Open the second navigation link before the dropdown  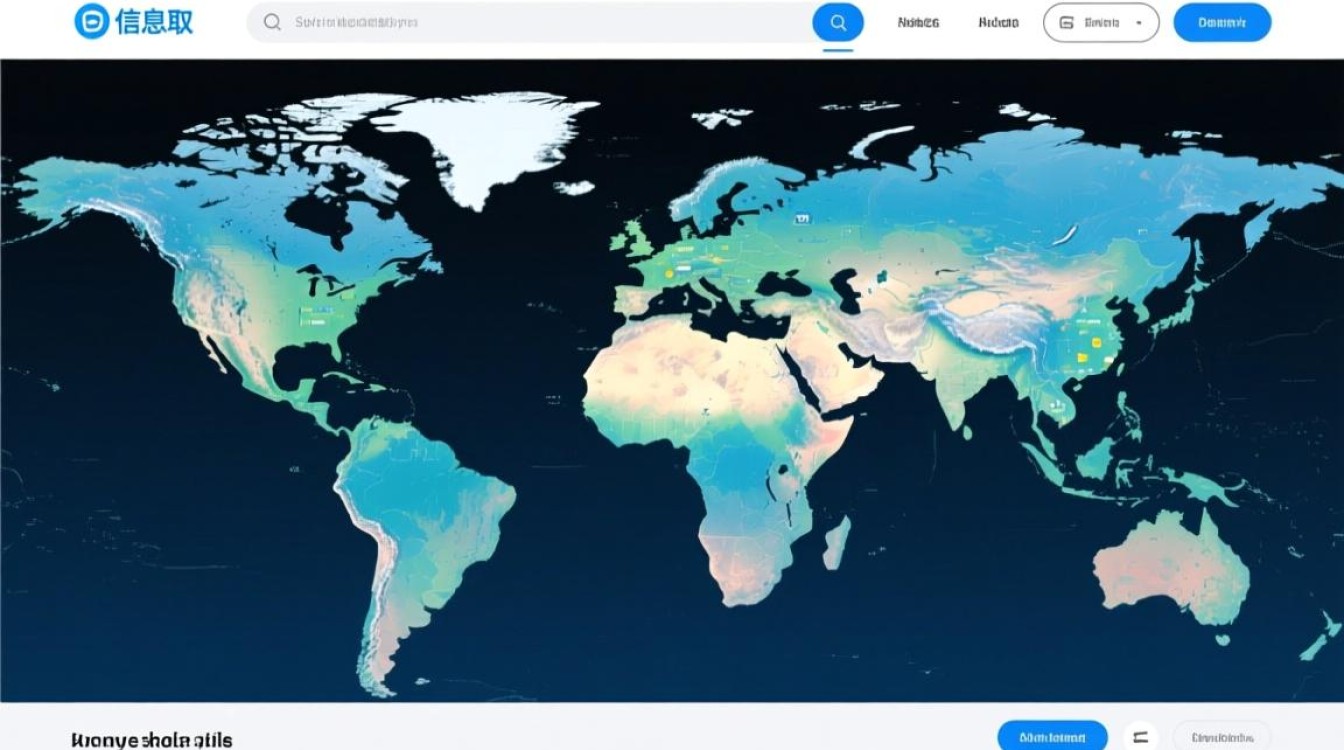(x=998, y=22)
